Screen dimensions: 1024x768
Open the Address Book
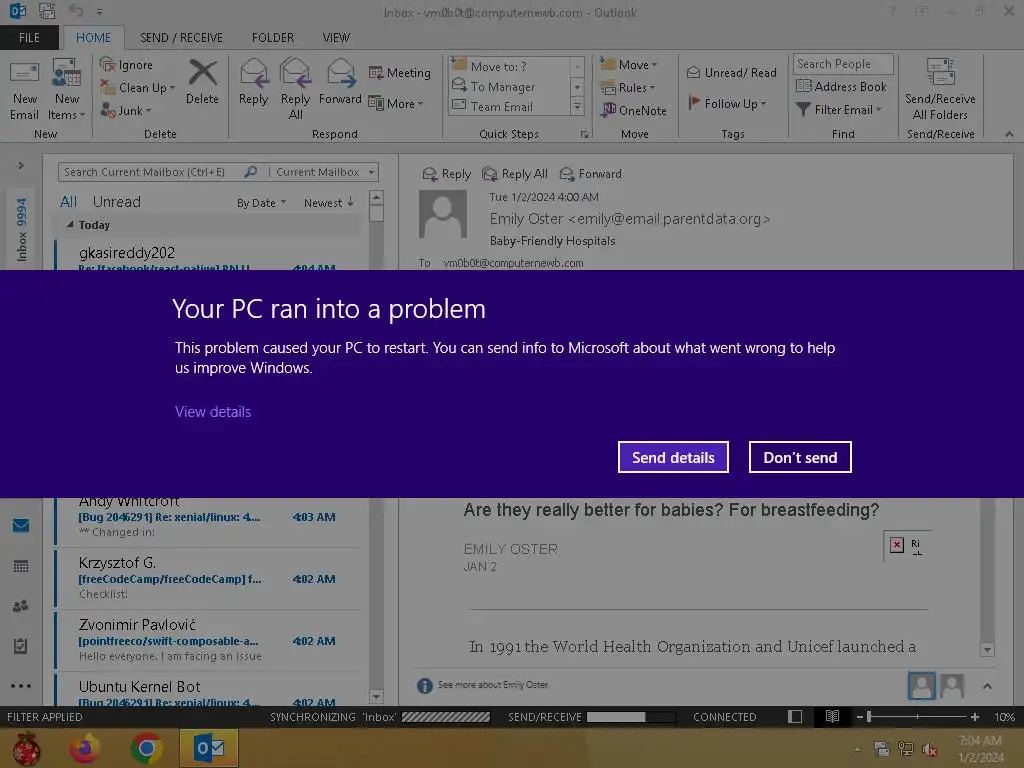click(841, 86)
